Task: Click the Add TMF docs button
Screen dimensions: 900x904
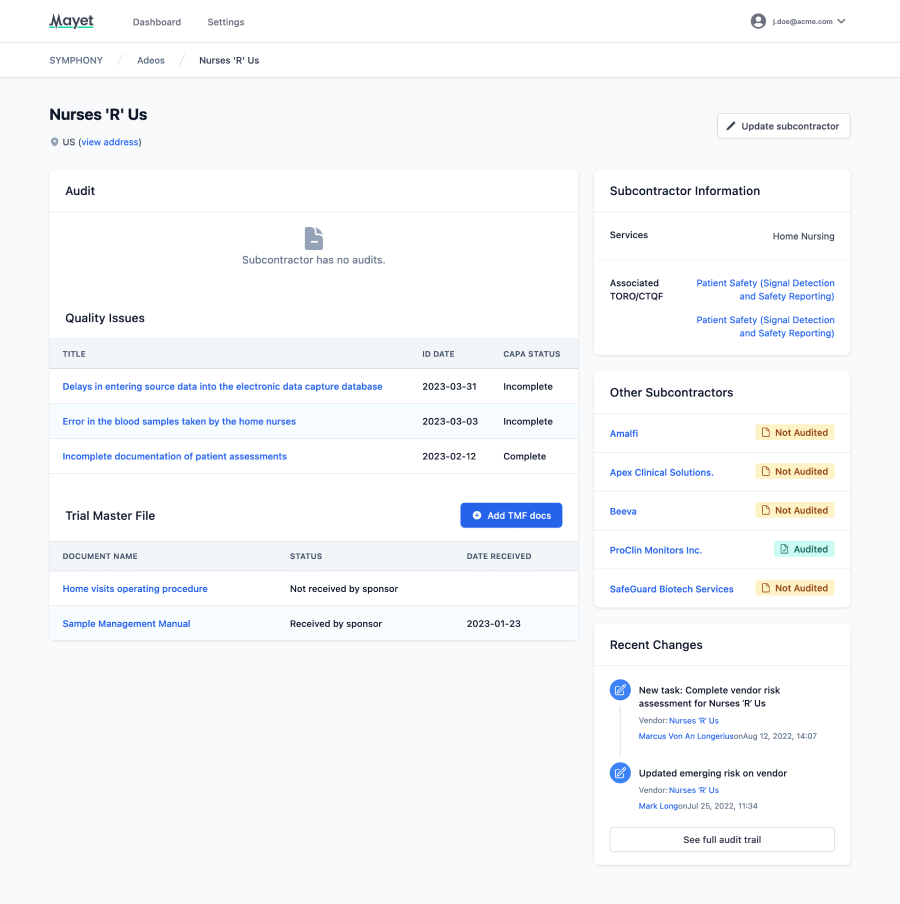Action: pos(511,515)
